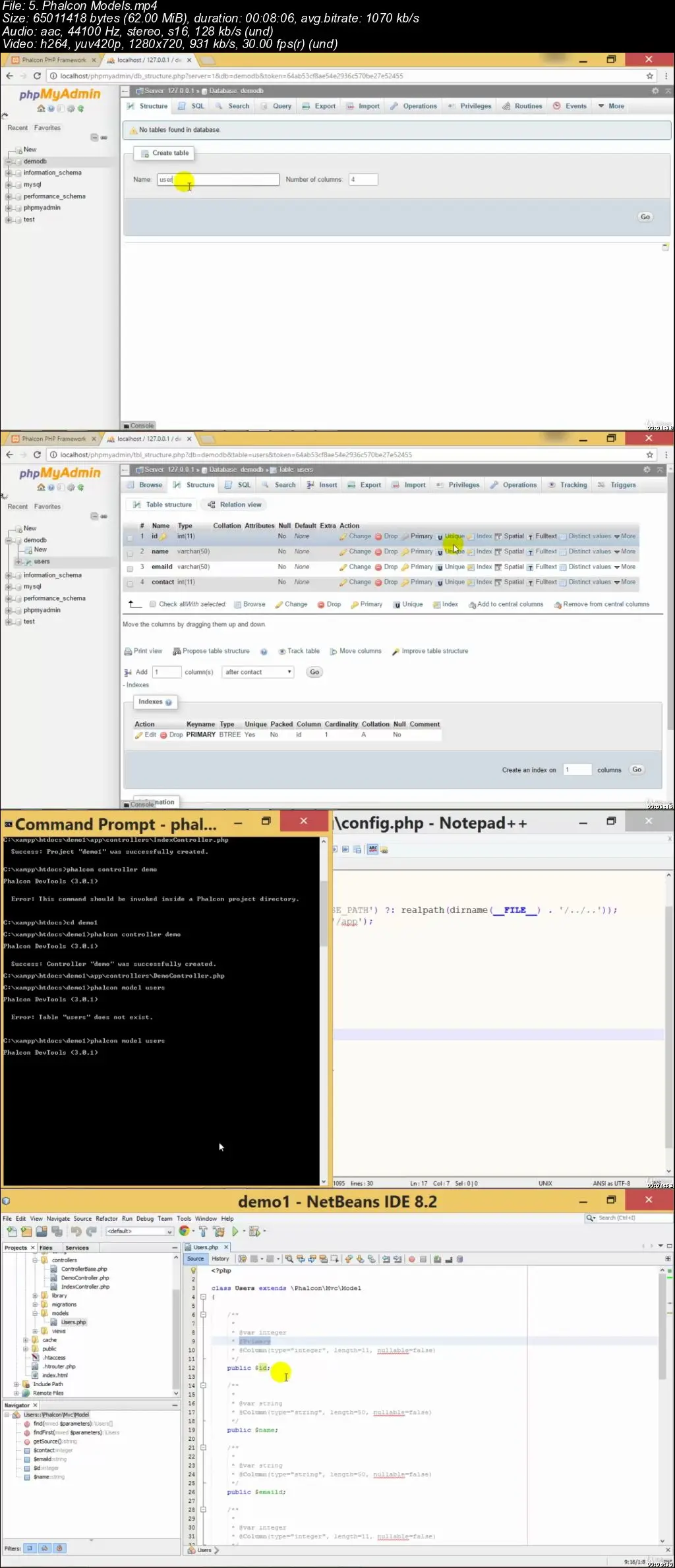
Task: Expand information_schema in users table page sidebar
Action: tap(9, 576)
